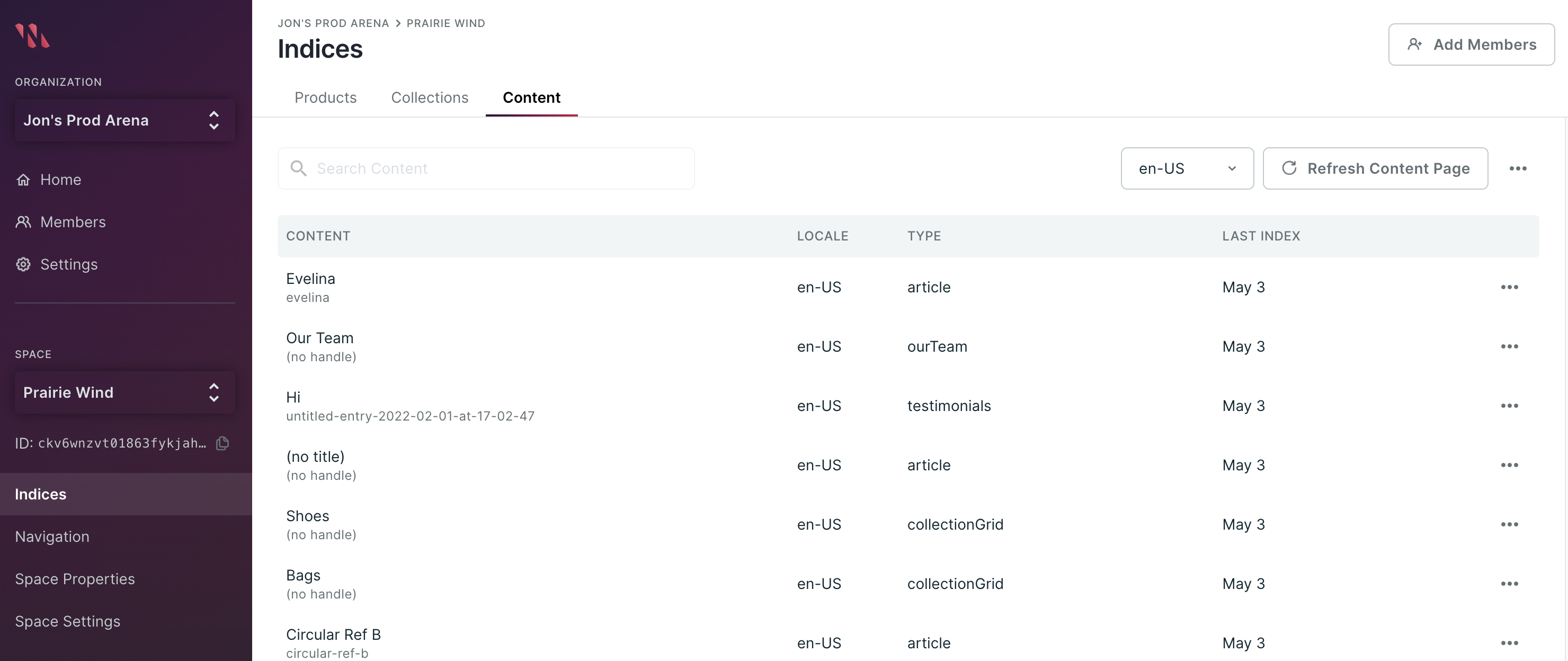Click the Add Members button
The height and width of the screenshot is (661, 1568).
click(x=1471, y=44)
